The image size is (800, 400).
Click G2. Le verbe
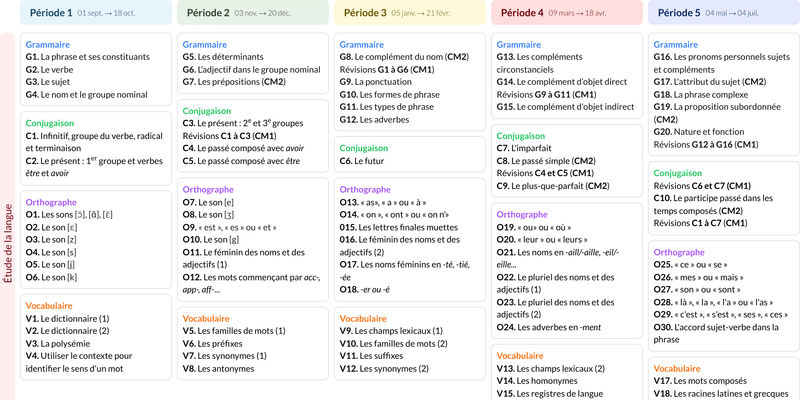[49, 69]
